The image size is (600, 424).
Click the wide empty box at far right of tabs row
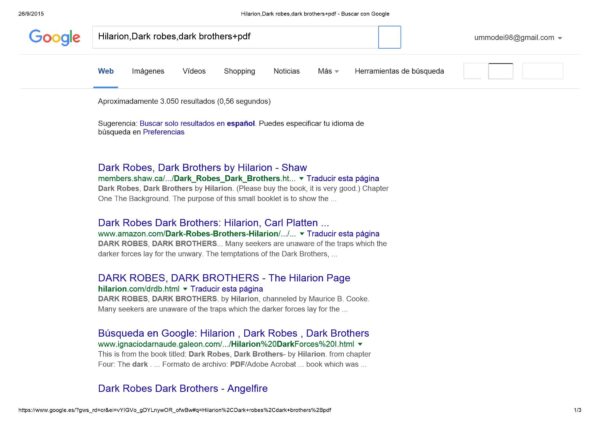(543, 71)
